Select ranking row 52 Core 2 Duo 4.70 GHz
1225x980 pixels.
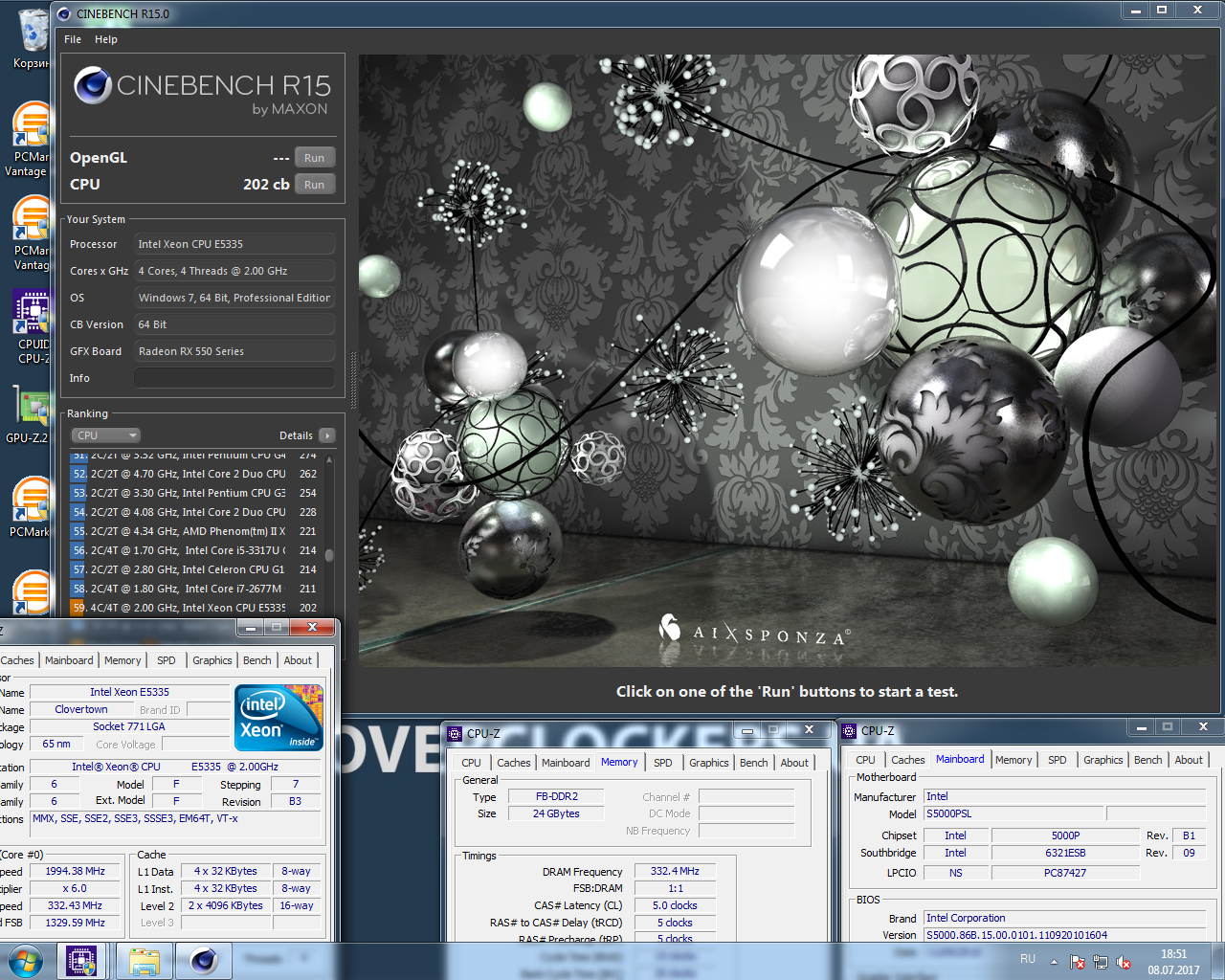coord(195,474)
